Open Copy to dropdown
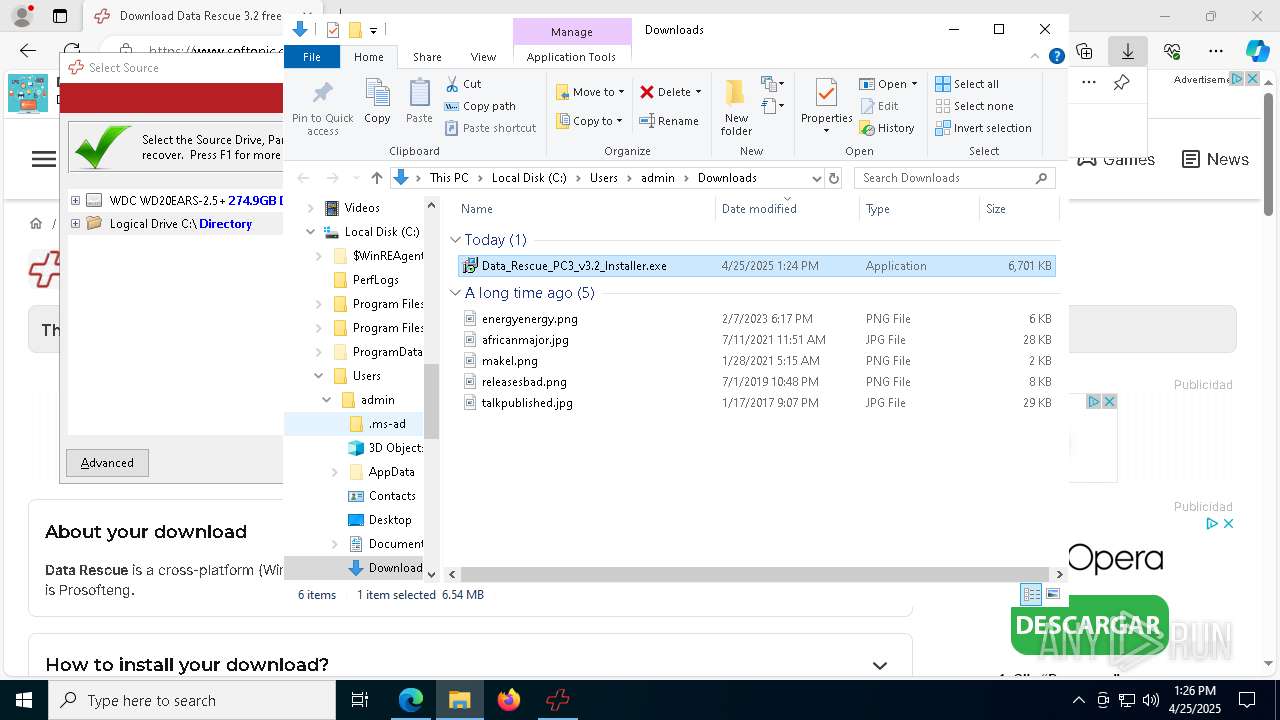This screenshot has height=720, width=1280. click(x=590, y=121)
